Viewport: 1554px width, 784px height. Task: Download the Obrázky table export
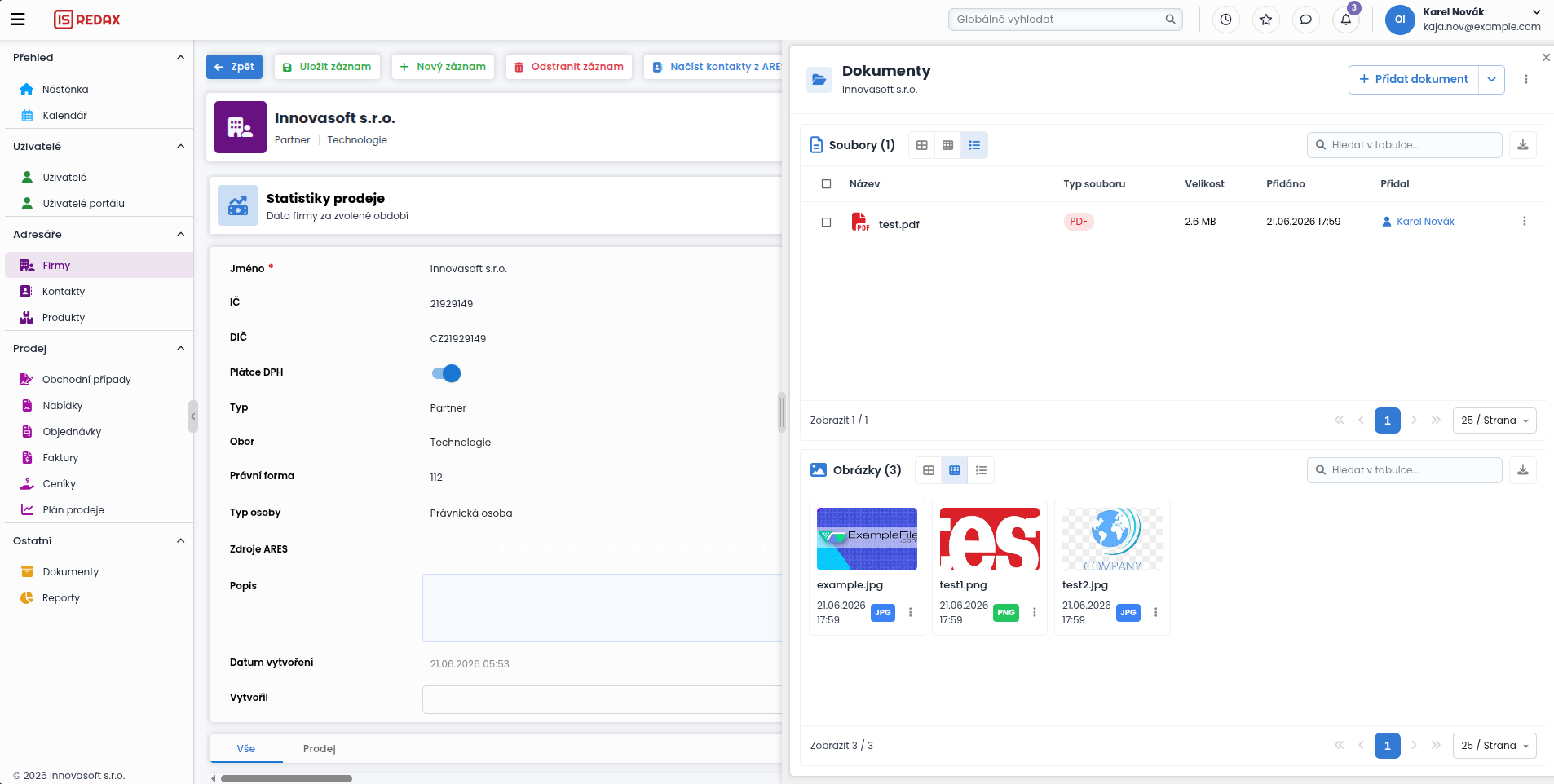click(1522, 470)
